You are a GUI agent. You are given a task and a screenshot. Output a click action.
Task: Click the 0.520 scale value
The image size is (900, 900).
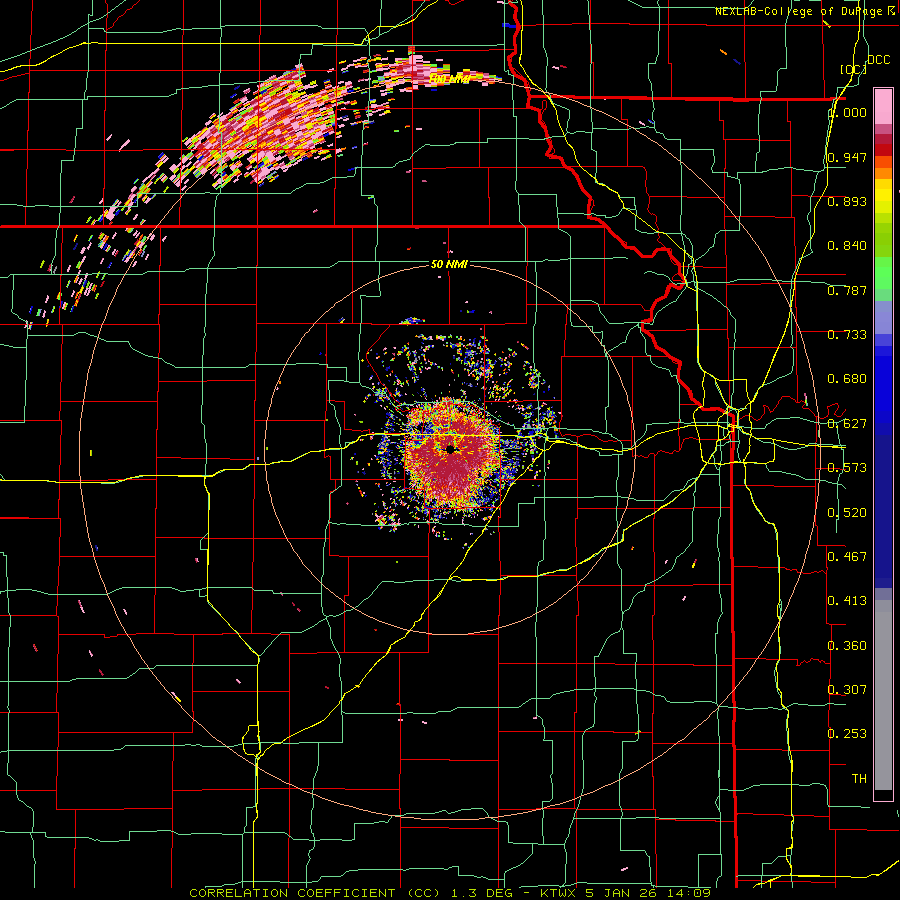847,513
